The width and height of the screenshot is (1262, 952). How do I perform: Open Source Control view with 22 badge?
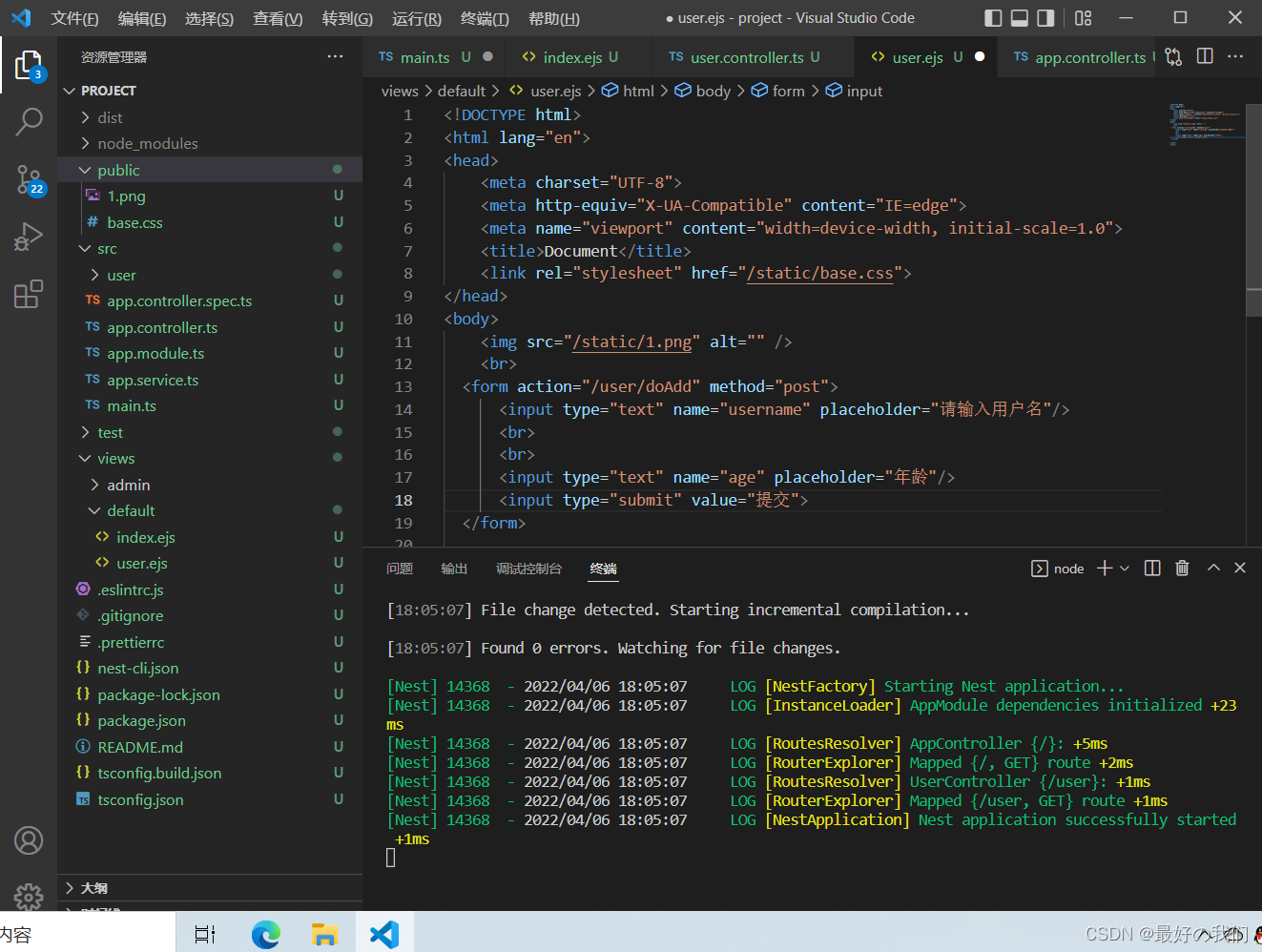[29, 179]
